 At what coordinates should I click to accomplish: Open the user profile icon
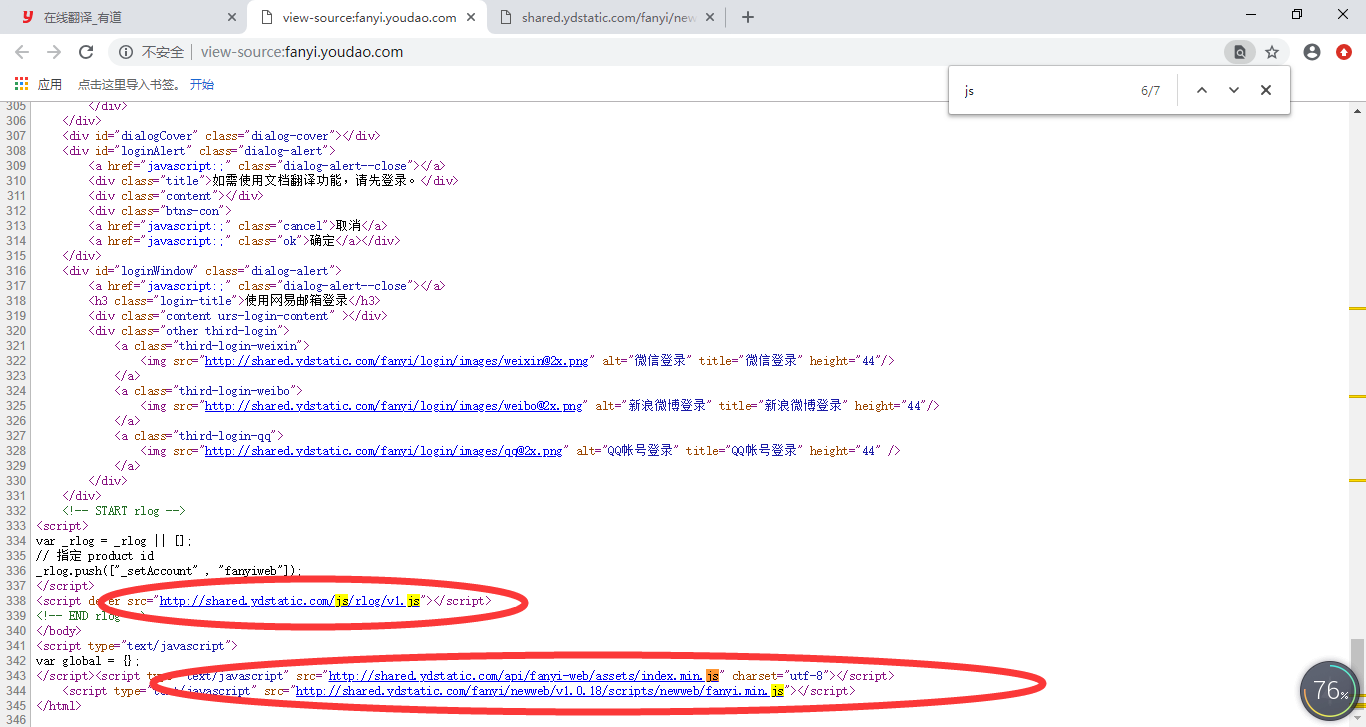1312,52
